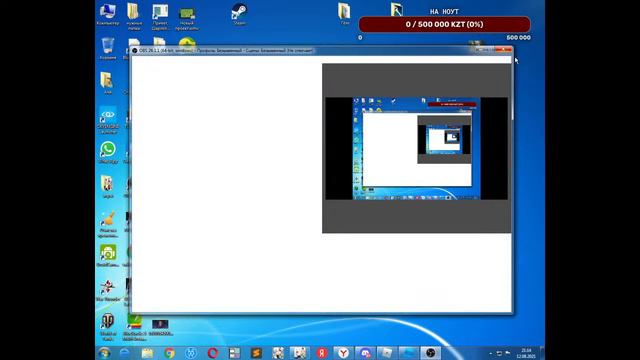
Task: Launch Google Chrome from the taskbar
Action: pos(169,353)
